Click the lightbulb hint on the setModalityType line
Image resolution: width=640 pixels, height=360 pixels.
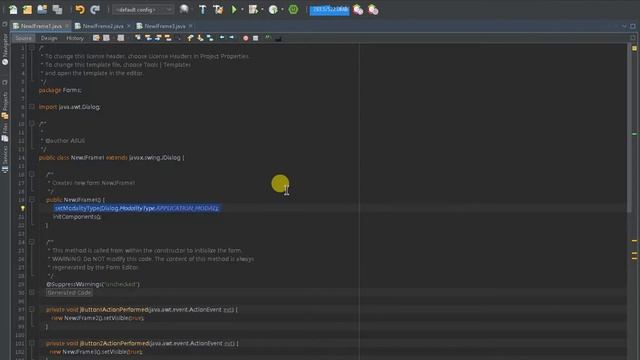click(x=22, y=208)
